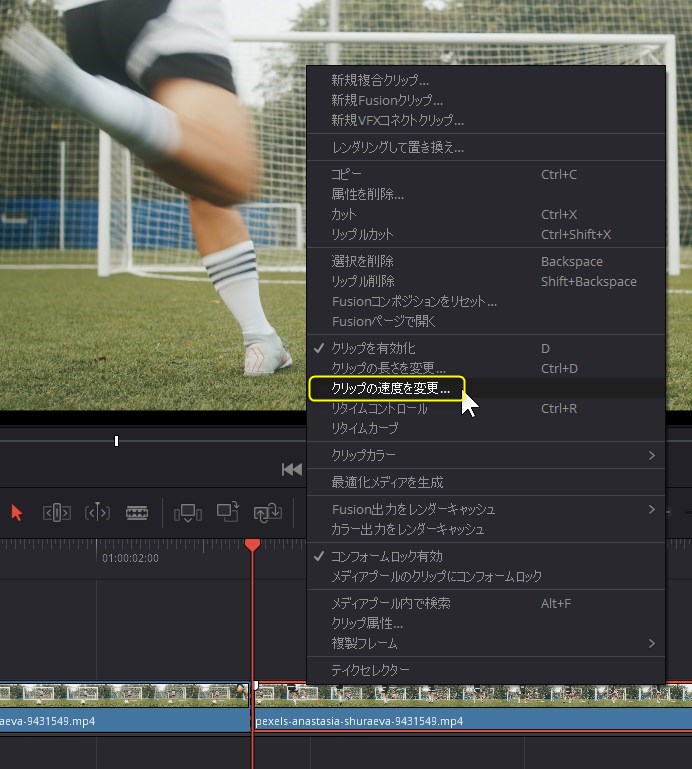Choose 属性を削除... menu entry
692x769 pixels.
click(486, 194)
